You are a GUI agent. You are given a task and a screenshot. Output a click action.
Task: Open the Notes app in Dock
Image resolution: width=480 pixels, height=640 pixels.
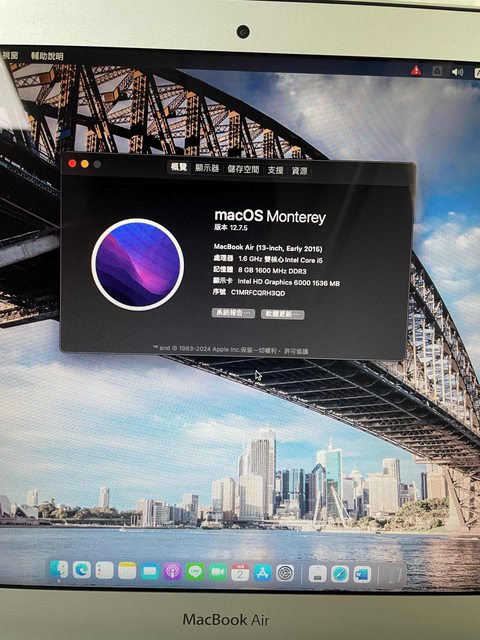tap(127, 571)
